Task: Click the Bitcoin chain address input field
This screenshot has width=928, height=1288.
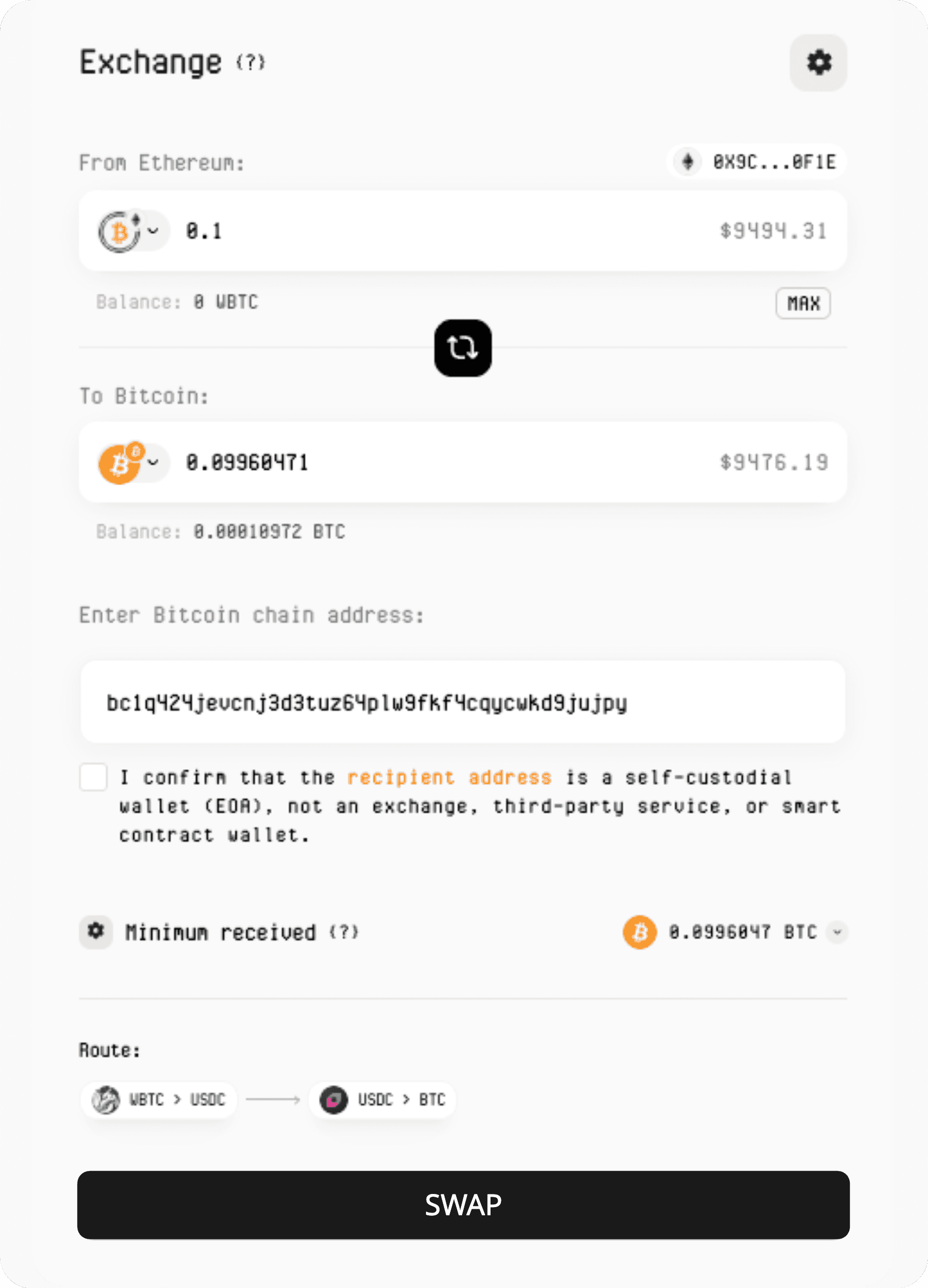Action: click(462, 702)
